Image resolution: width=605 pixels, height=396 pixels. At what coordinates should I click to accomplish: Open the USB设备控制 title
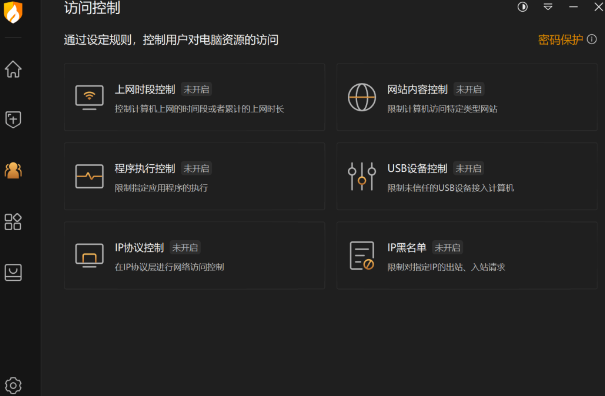[x=417, y=169]
